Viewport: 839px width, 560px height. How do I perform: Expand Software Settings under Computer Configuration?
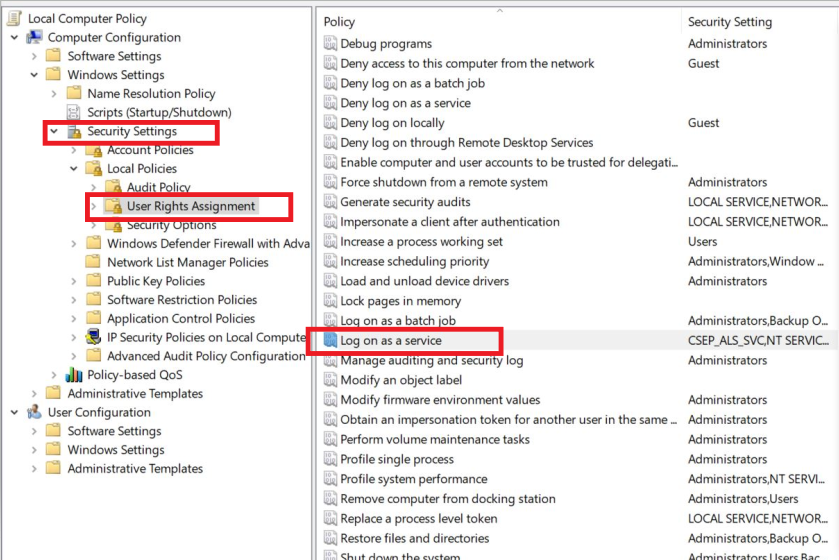click(34, 56)
